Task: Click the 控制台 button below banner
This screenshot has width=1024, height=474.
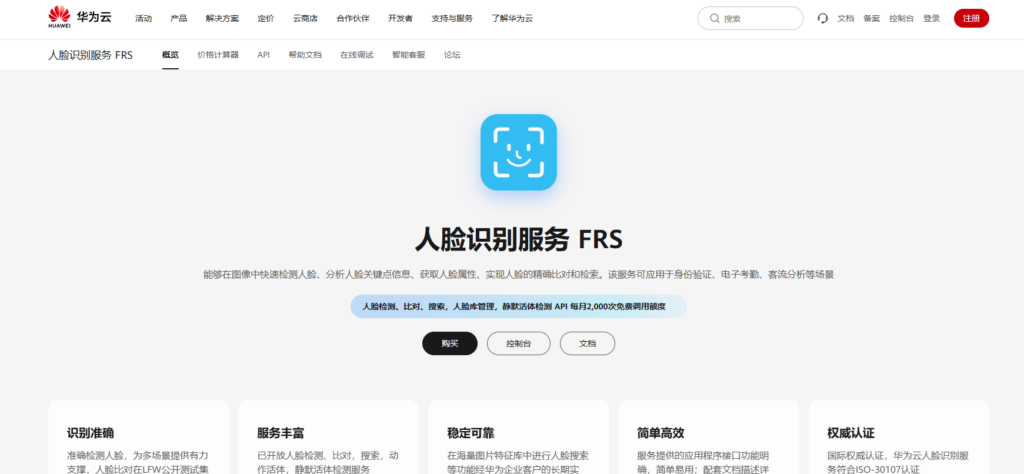Action: pos(519,343)
